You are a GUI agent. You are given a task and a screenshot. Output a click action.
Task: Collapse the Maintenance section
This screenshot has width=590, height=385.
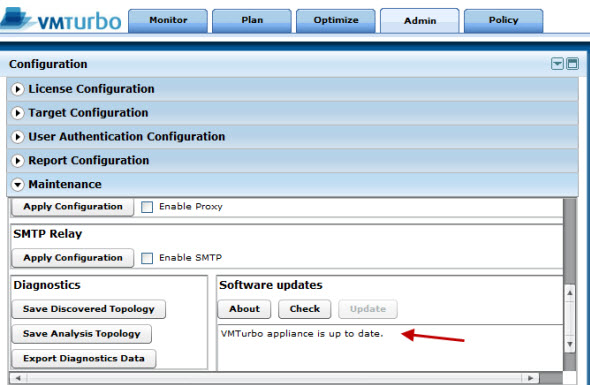[292, 184]
